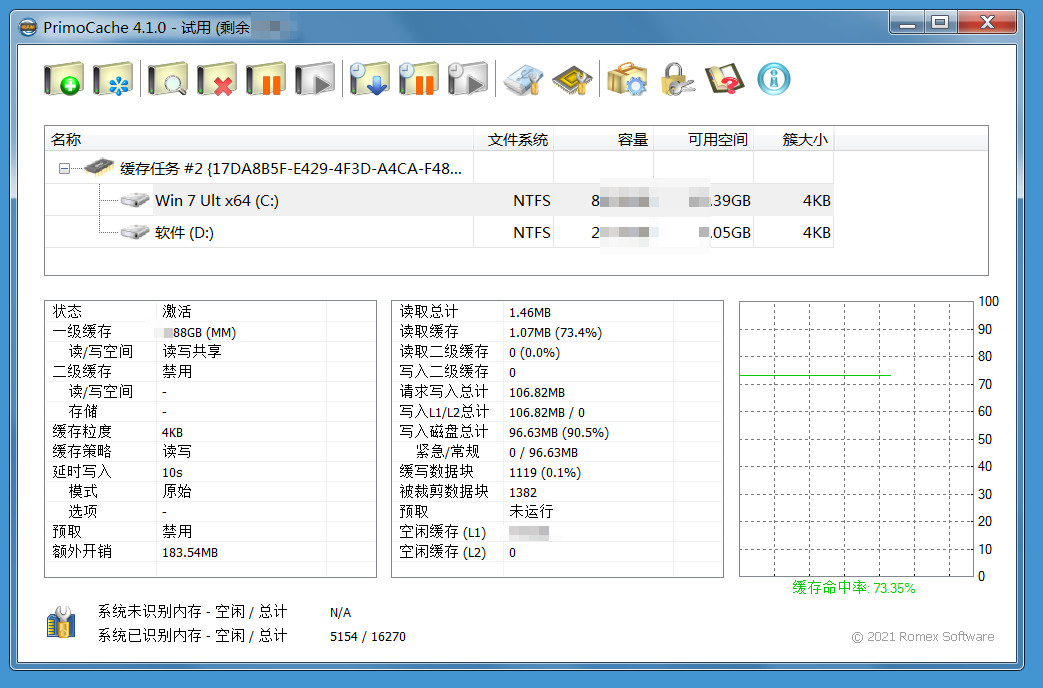Click the stop cache task red X icon
The height and width of the screenshot is (688, 1043).
(217, 79)
